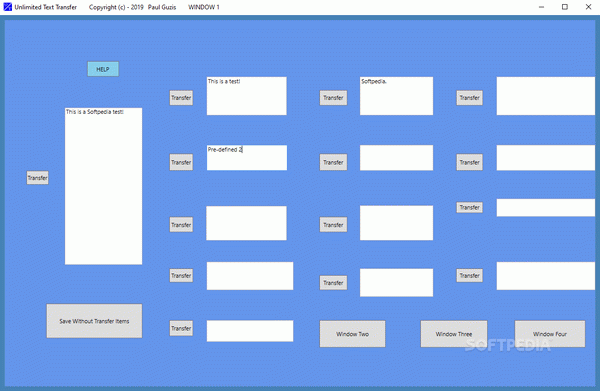Focus the 'Pre-defined 2' text box
The width and height of the screenshot is (600, 391).
(247, 158)
